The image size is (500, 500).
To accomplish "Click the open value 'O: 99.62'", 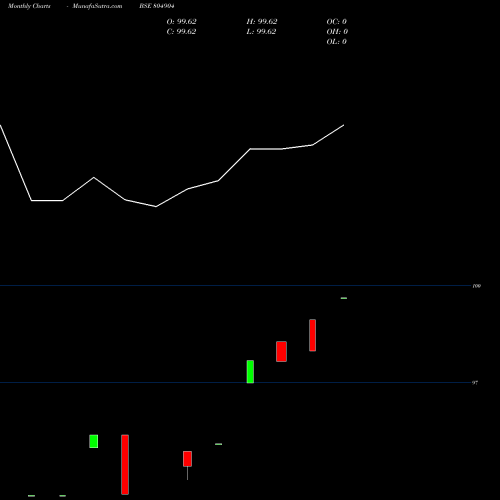I will [x=181, y=22].
